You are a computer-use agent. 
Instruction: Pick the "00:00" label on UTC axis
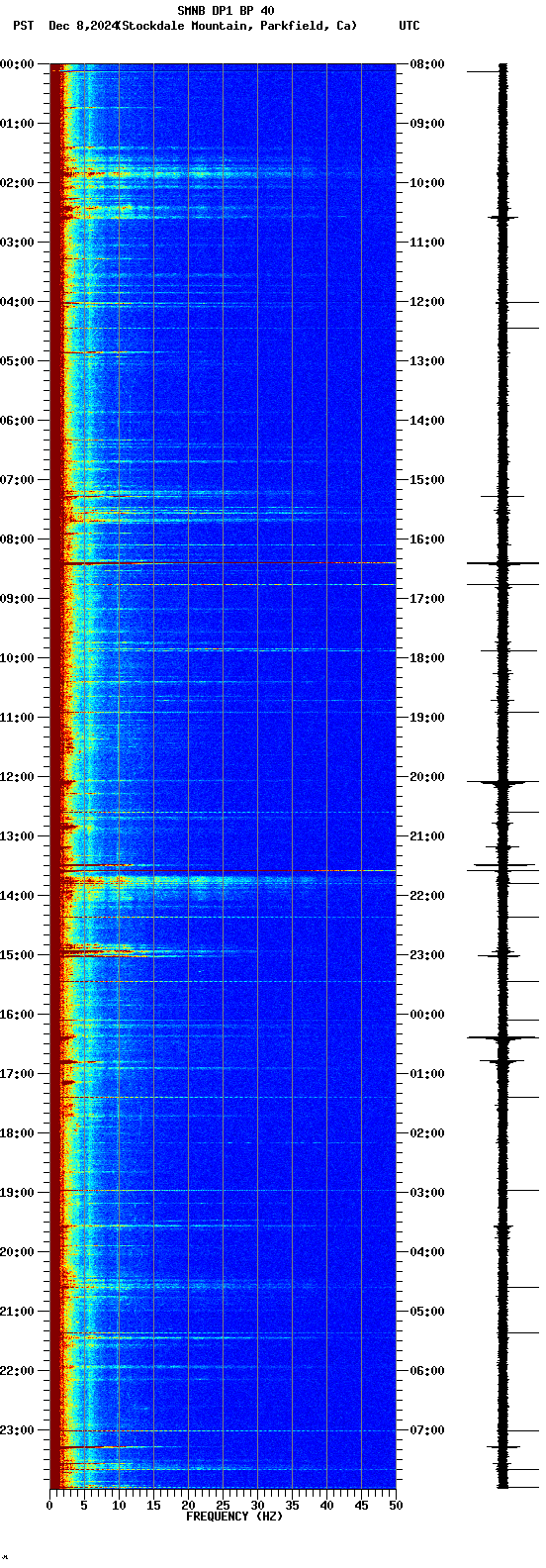427,1015
